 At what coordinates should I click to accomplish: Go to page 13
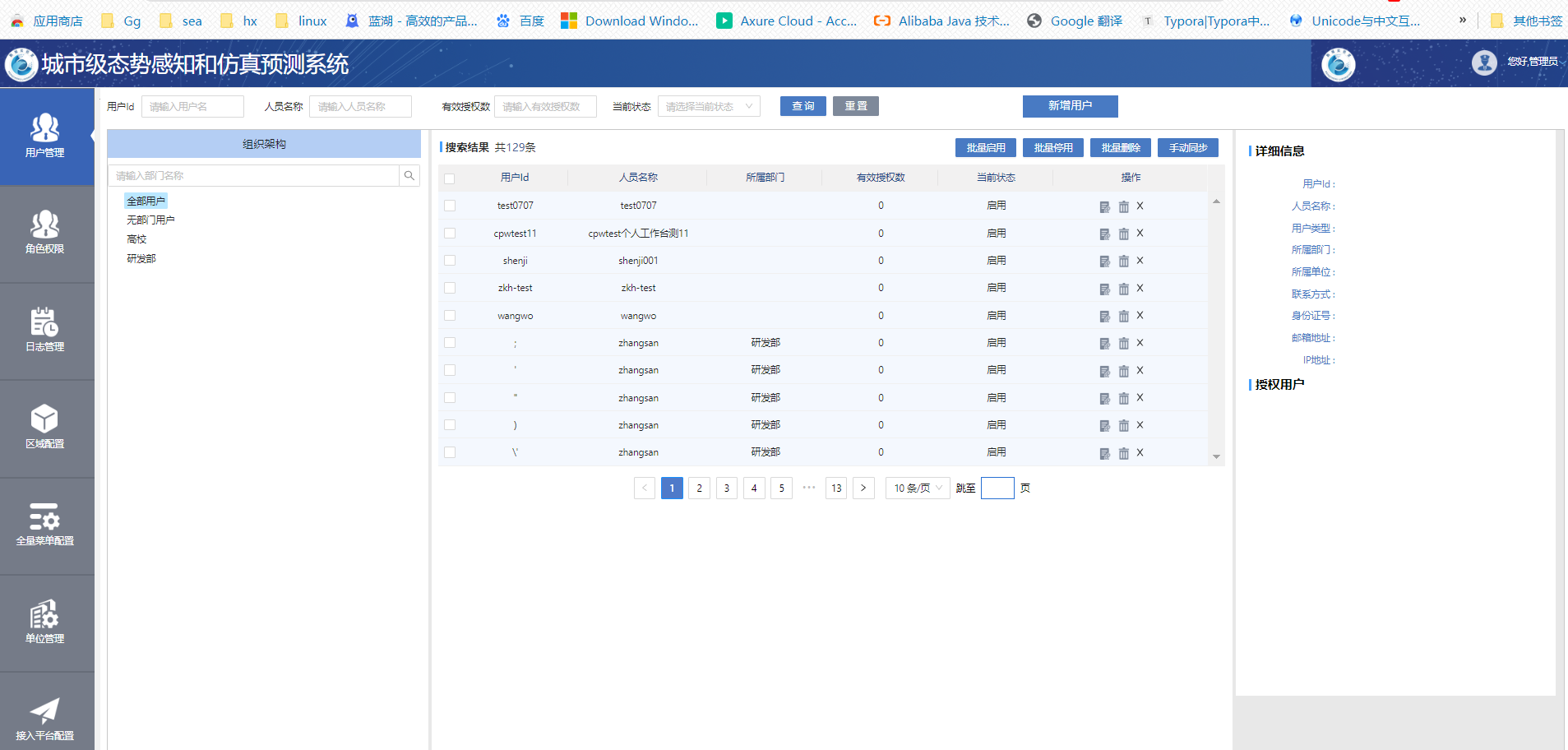pyautogui.click(x=836, y=488)
